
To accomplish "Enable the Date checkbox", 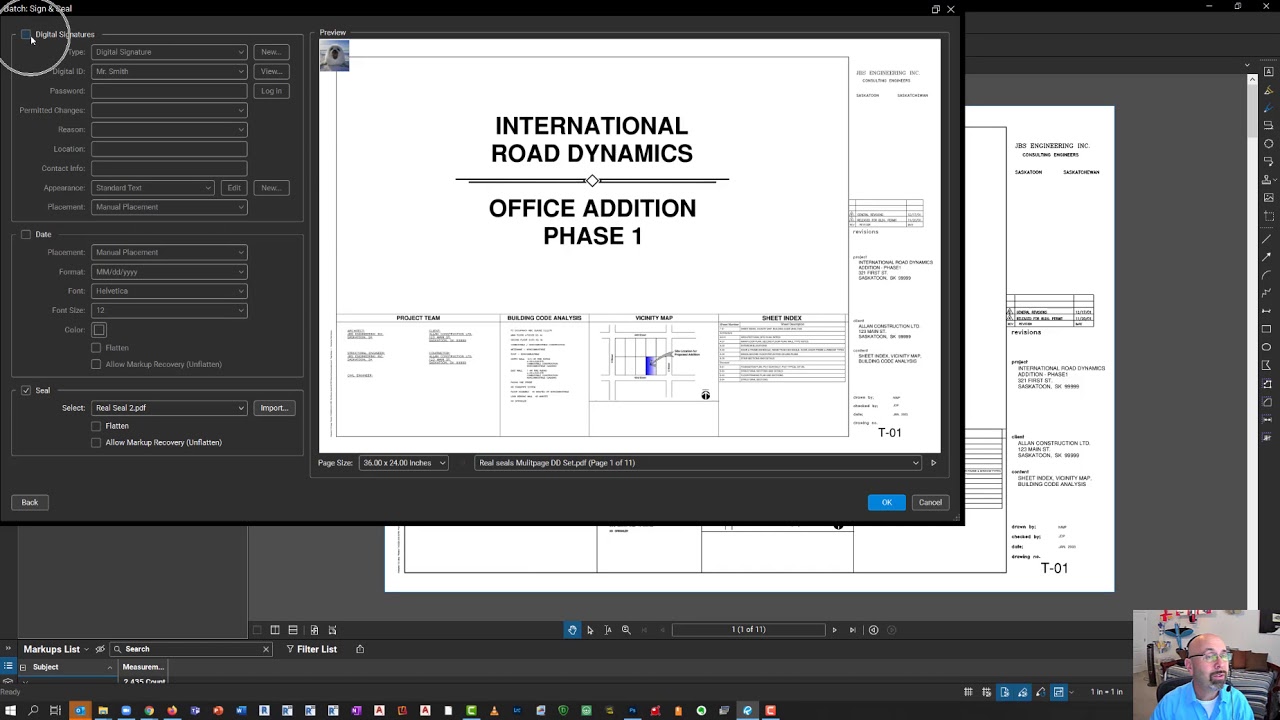I will pyautogui.click(x=26, y=235).
